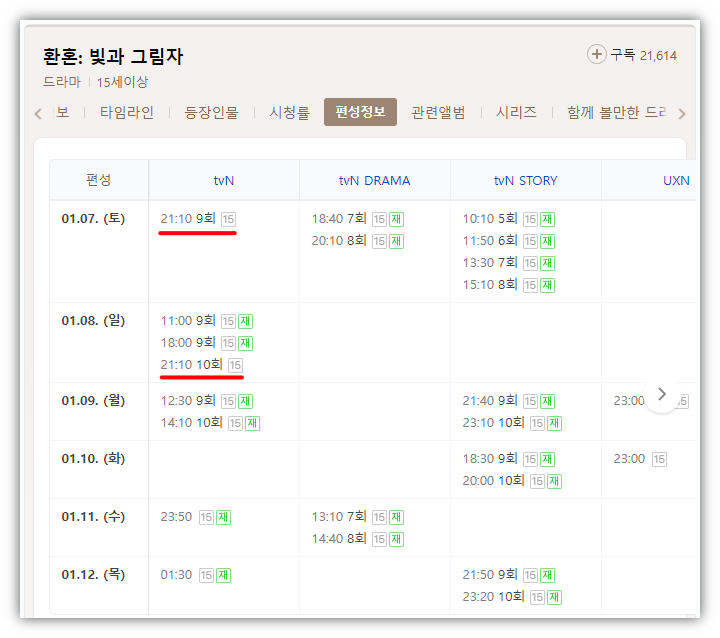Click the 10:10 5회 tvN STORY entry
This screenshot has width=720, height=638.
pos(509,219)
